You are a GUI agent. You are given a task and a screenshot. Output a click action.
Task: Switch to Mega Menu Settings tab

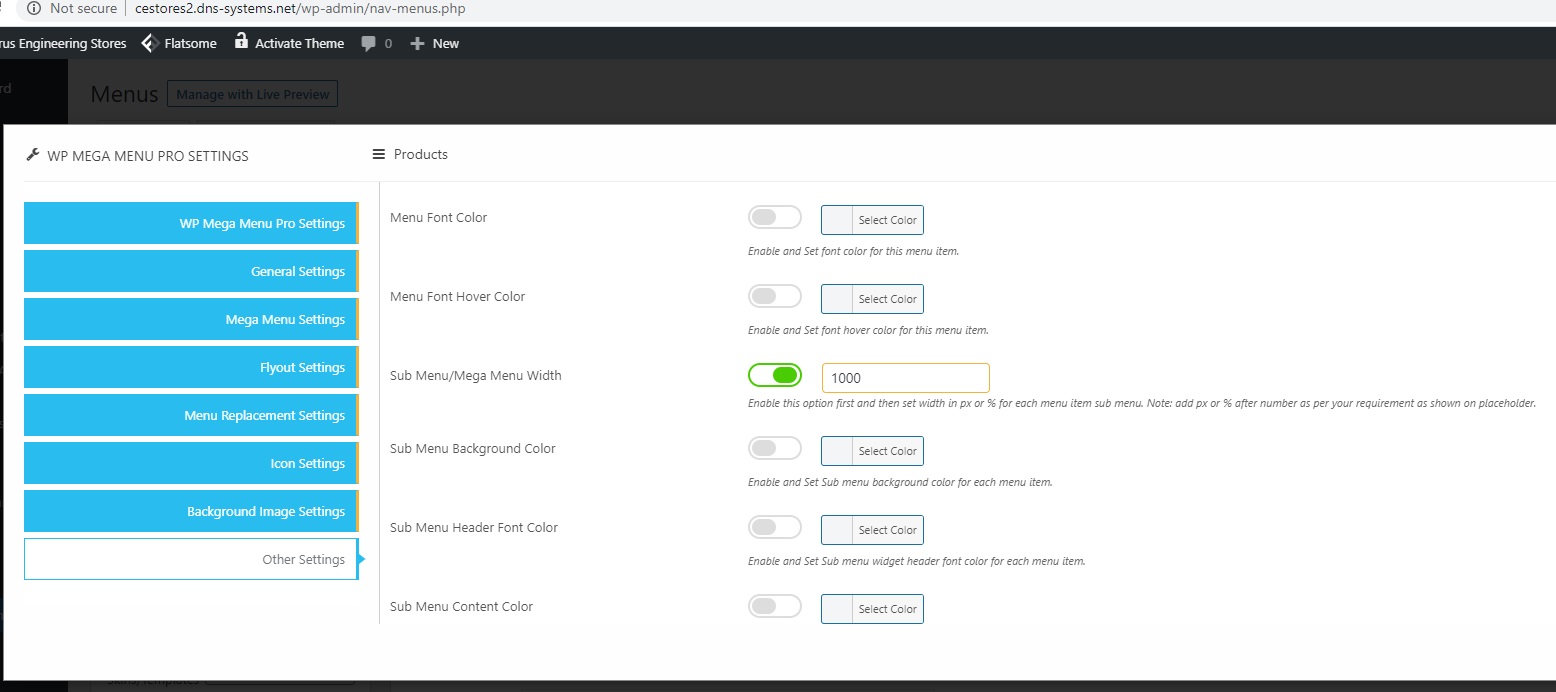click(191, 319)
